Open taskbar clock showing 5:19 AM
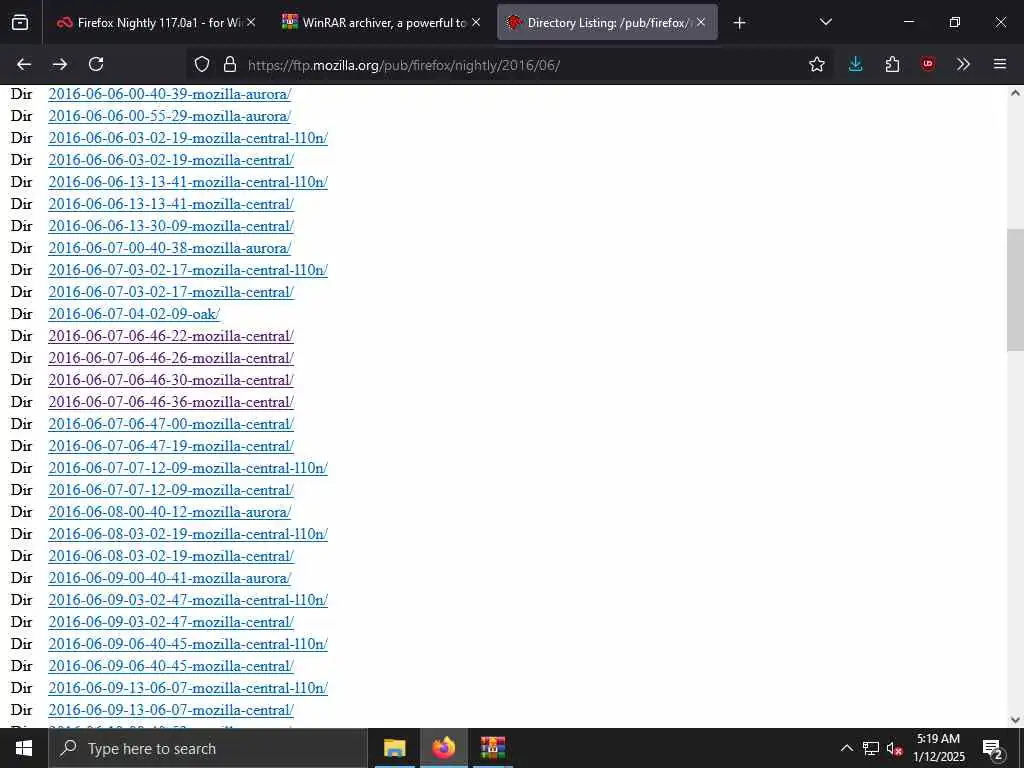 938,748
